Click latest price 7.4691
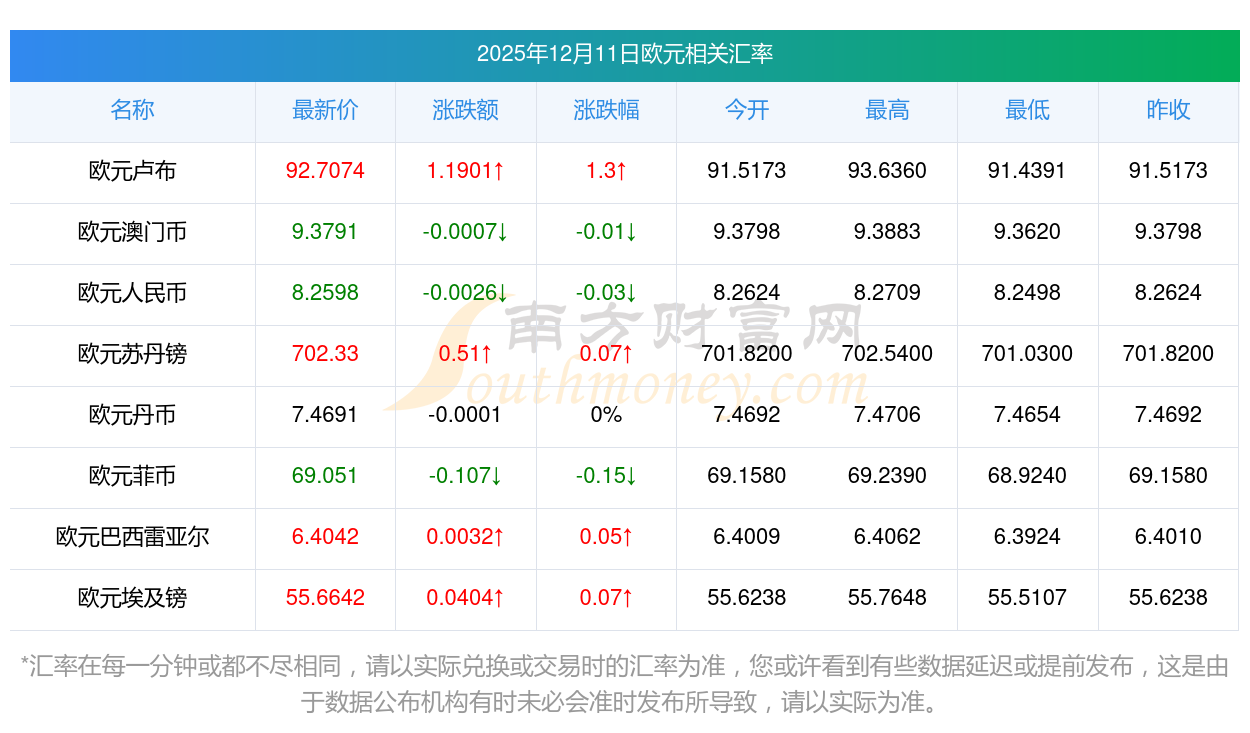 pos(325,415)
